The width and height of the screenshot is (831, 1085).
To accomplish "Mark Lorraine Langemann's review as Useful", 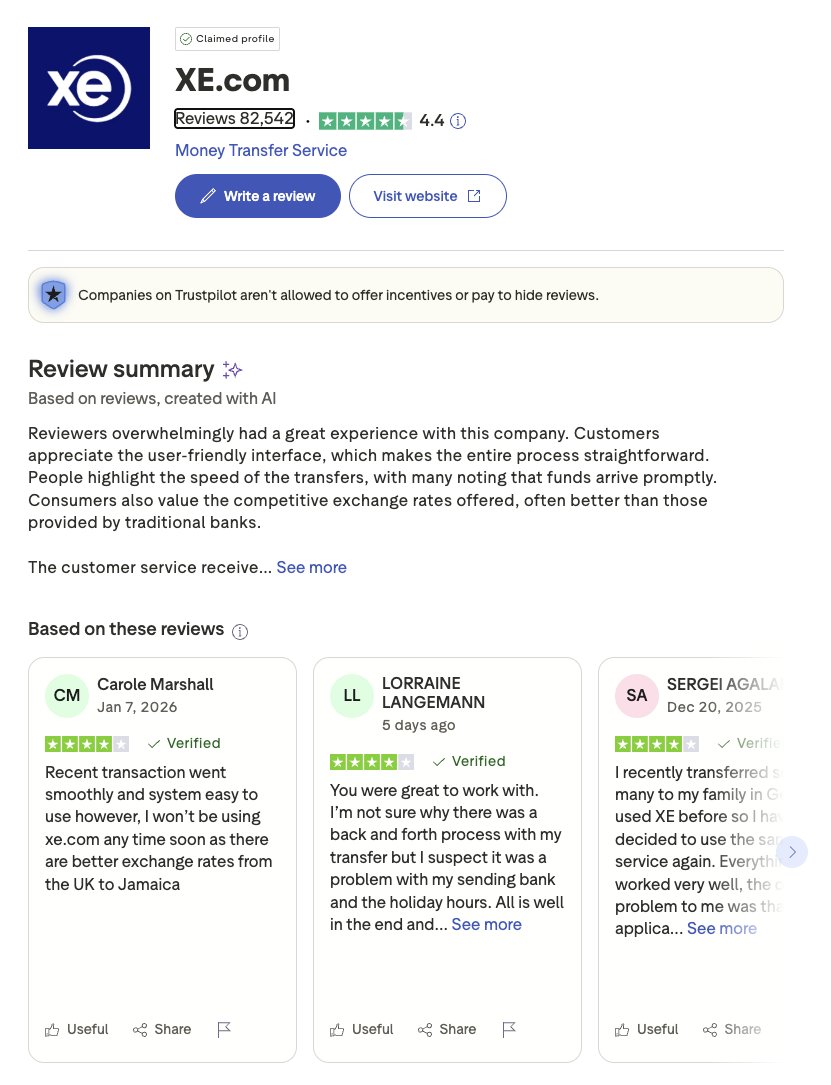I will point(362,1029).
